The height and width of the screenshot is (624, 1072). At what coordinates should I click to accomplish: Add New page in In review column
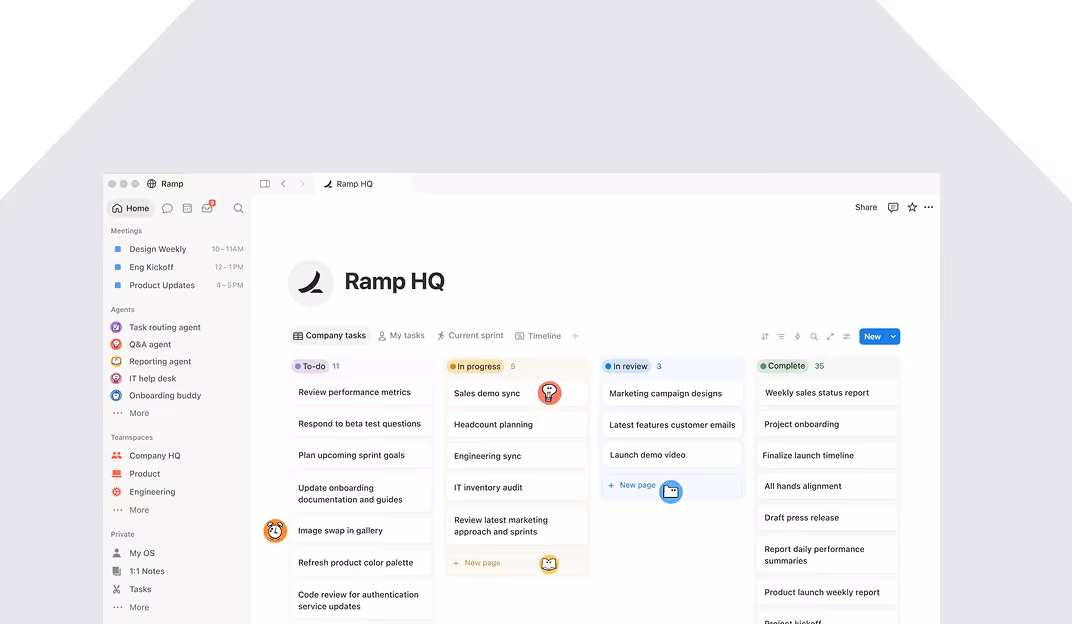click(631, 485)
